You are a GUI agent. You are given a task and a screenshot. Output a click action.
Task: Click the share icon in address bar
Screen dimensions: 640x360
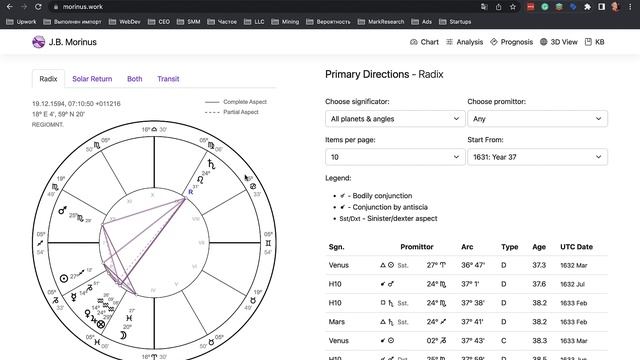(498, 7)
